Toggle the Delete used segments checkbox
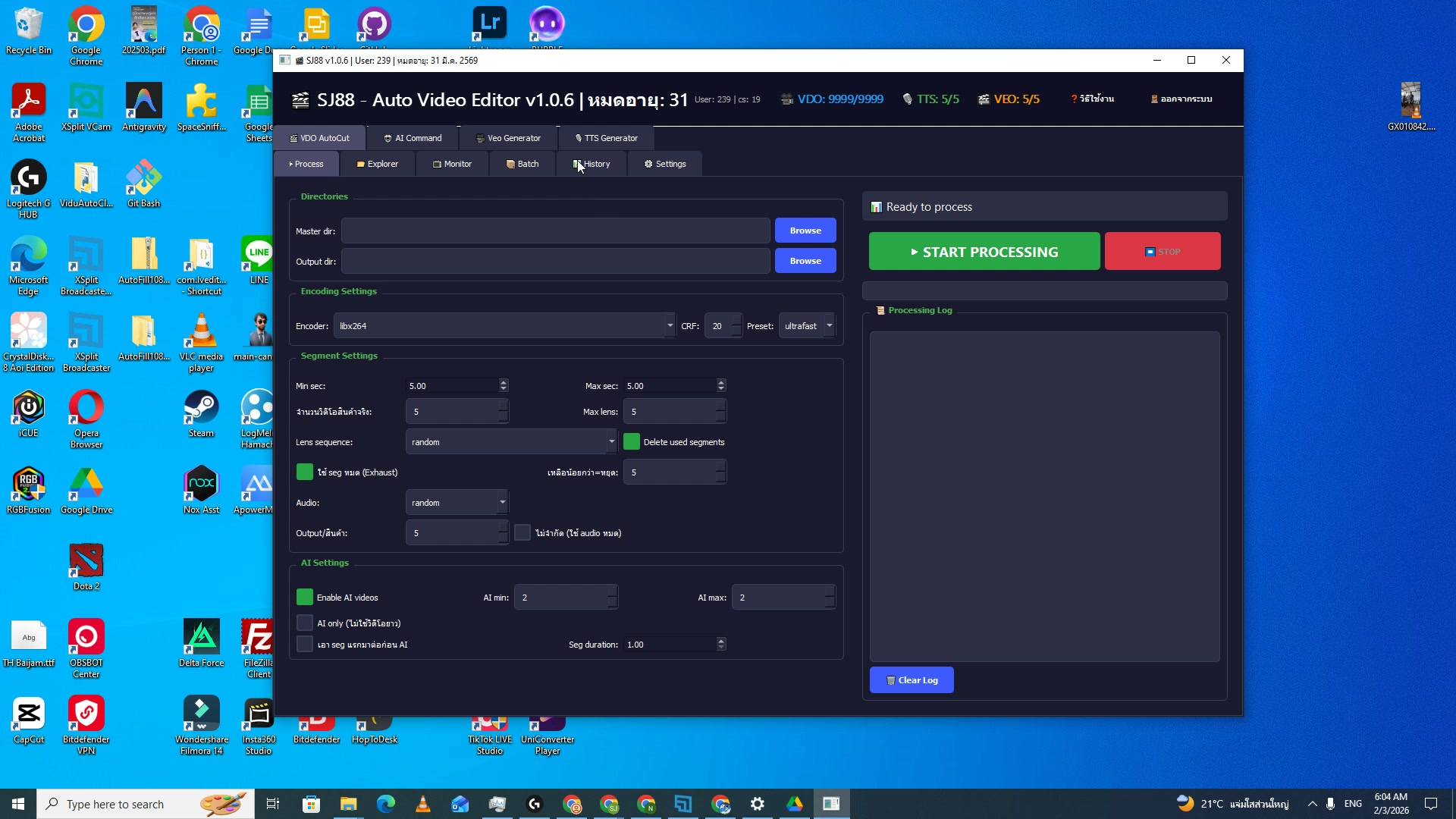 631,441
